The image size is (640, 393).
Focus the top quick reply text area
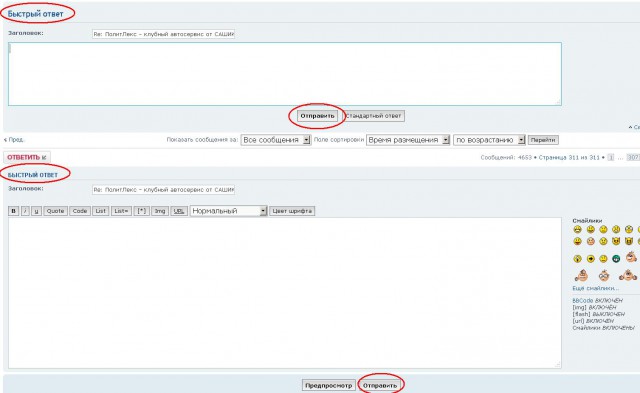[285, 74]
